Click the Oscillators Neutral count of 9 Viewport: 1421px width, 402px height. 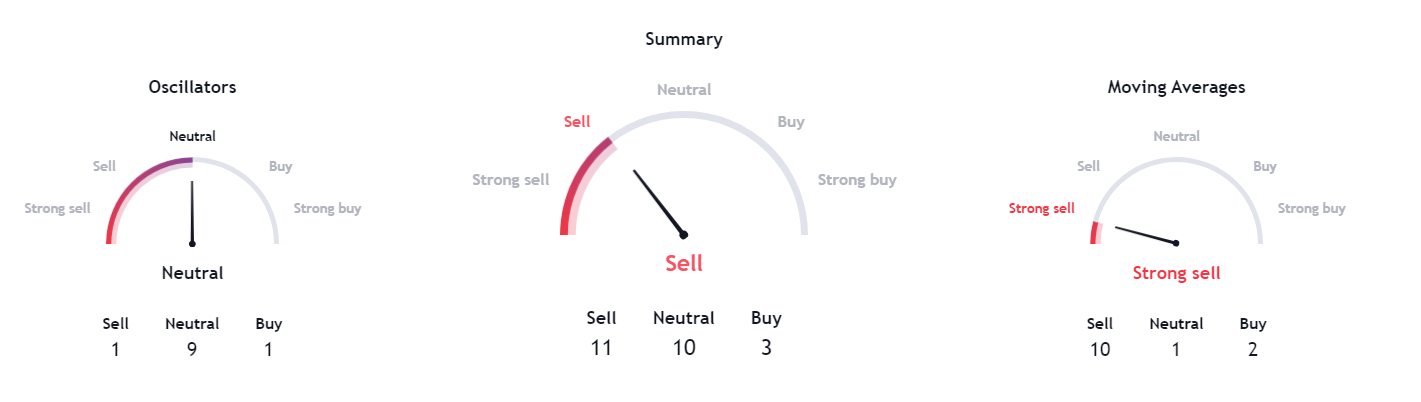[x=192, y=350]
